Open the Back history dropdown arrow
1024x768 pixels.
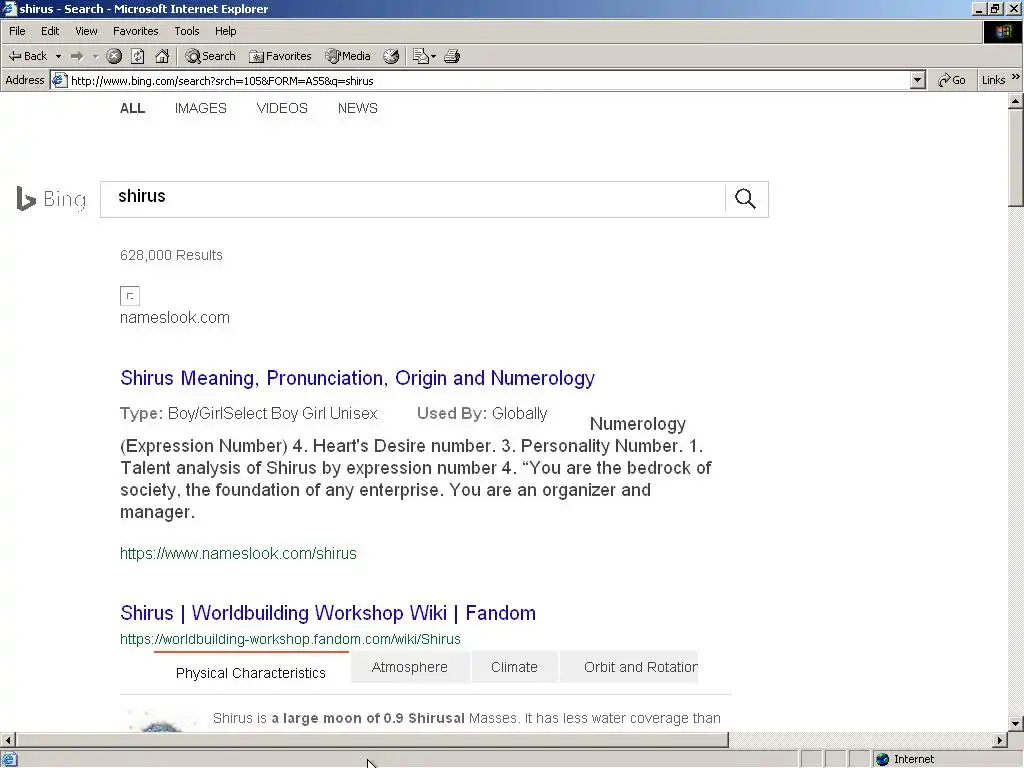pyautogui.click(x=58, y=56)
